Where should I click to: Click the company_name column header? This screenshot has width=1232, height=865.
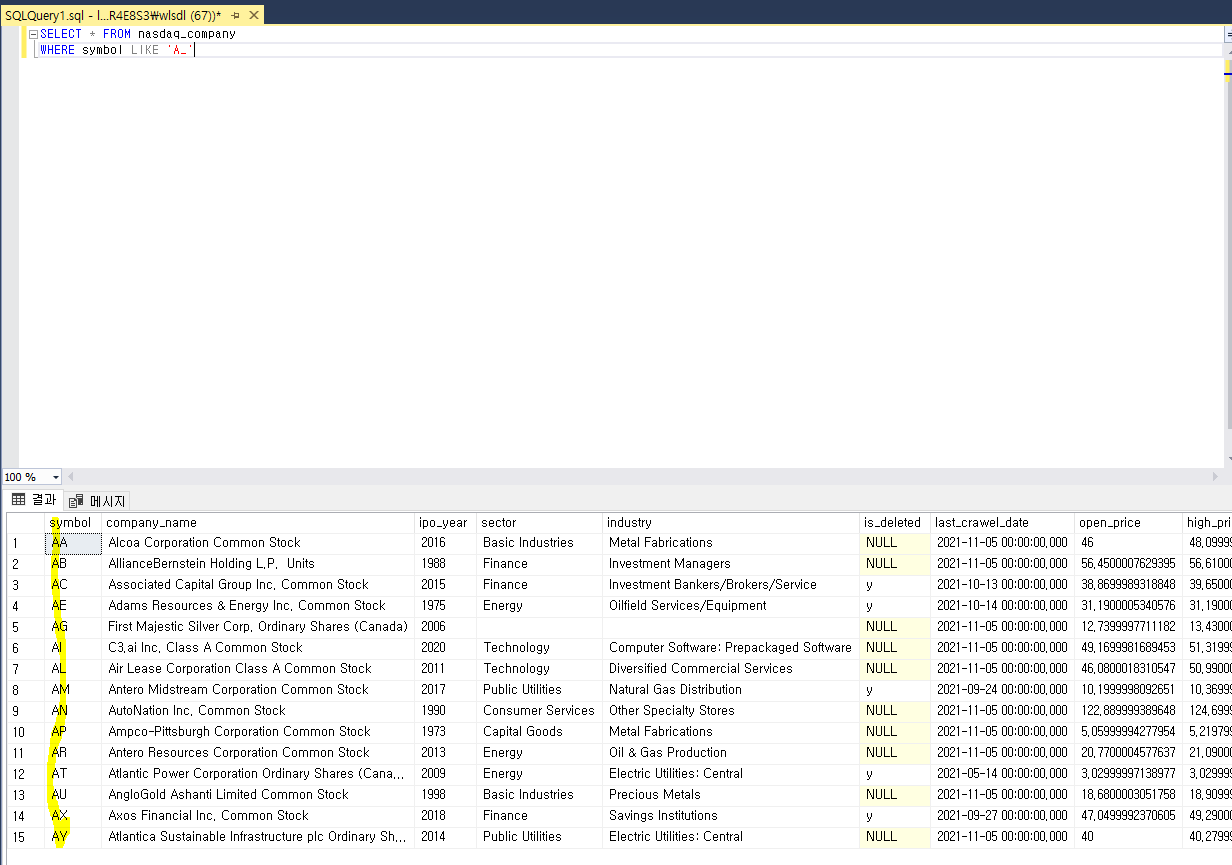pyautogui.click(x=258, y=522)
